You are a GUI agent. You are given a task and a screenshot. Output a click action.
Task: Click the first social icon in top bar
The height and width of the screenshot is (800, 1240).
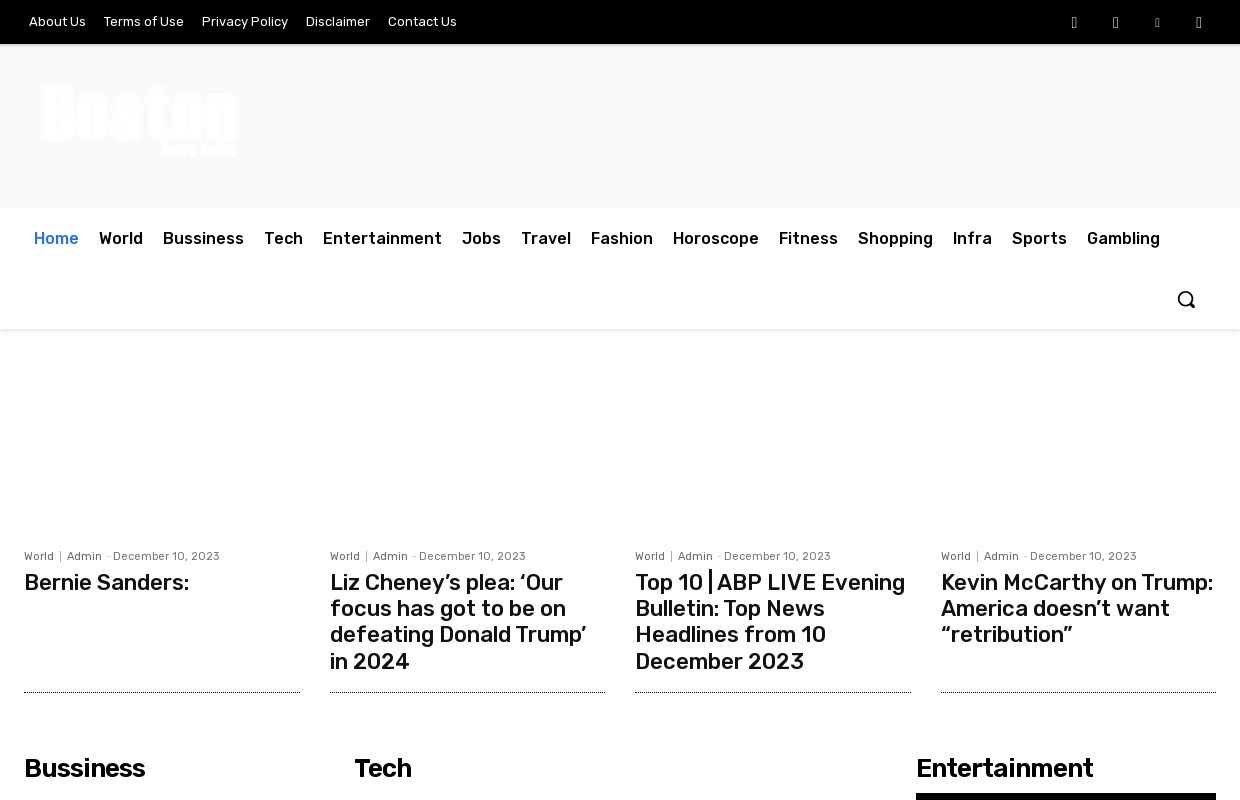1074,22
